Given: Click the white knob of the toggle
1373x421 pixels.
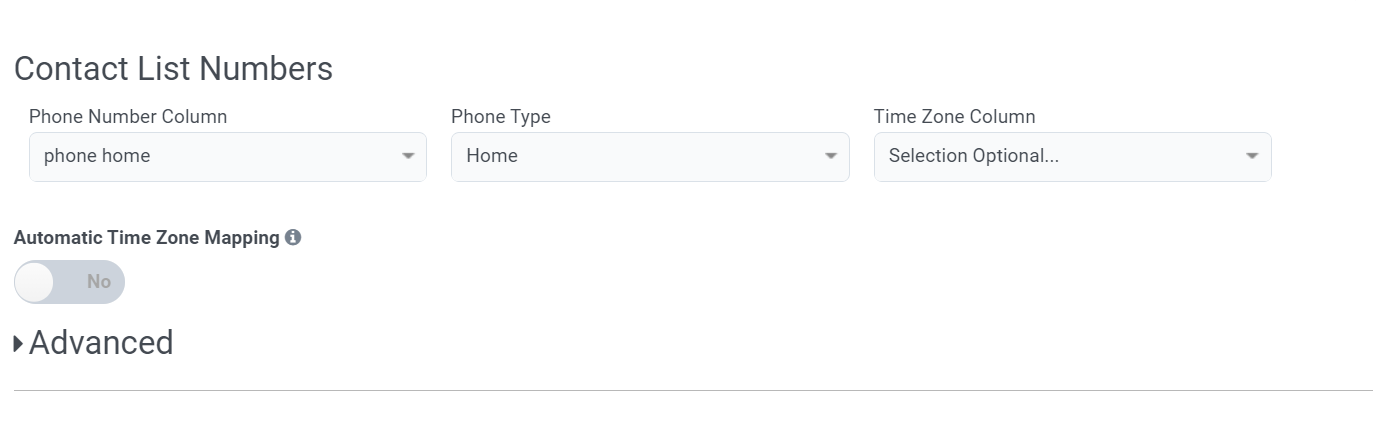Looking at the screenshot, I should click(35, 282).
